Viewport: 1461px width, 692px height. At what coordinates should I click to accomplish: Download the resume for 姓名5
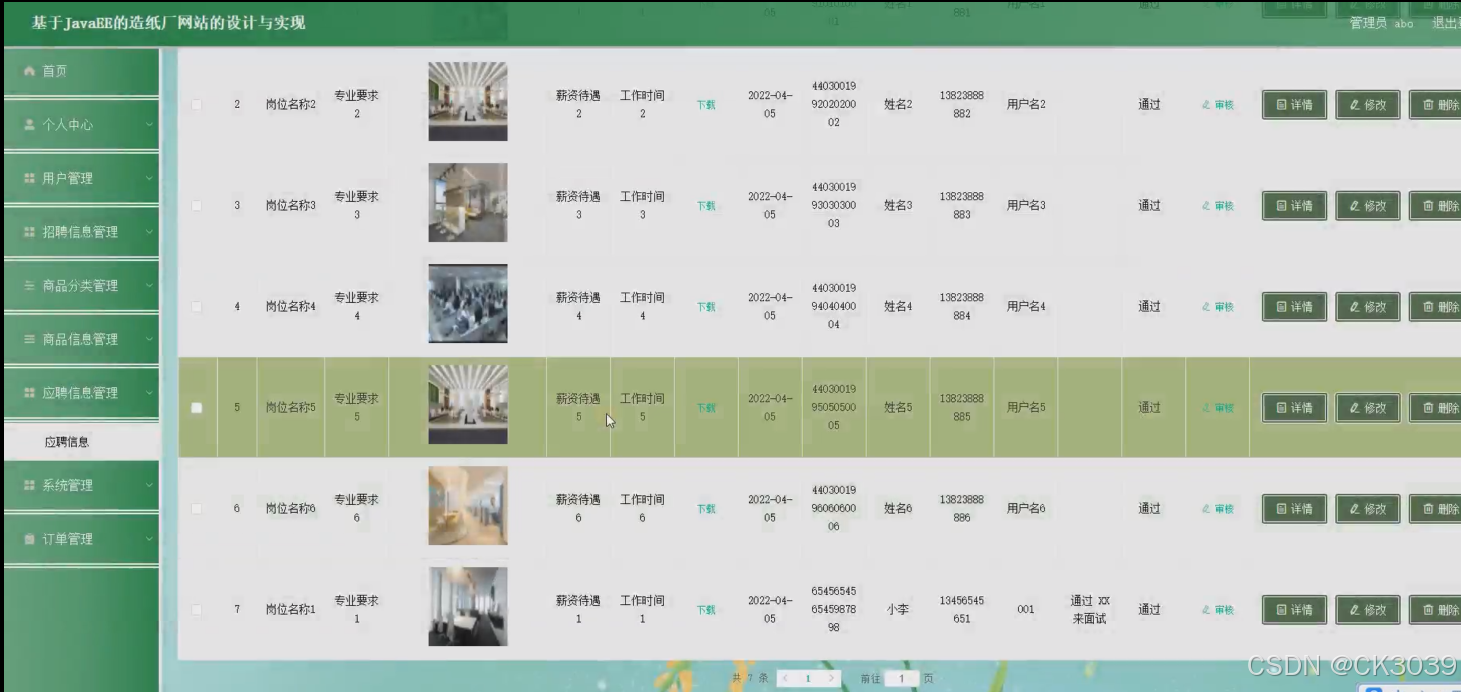click(706, 408)
